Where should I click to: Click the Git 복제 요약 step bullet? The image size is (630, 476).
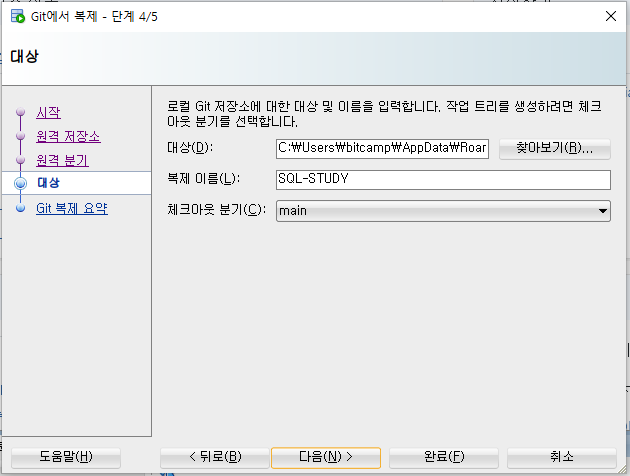coord(20,208)
